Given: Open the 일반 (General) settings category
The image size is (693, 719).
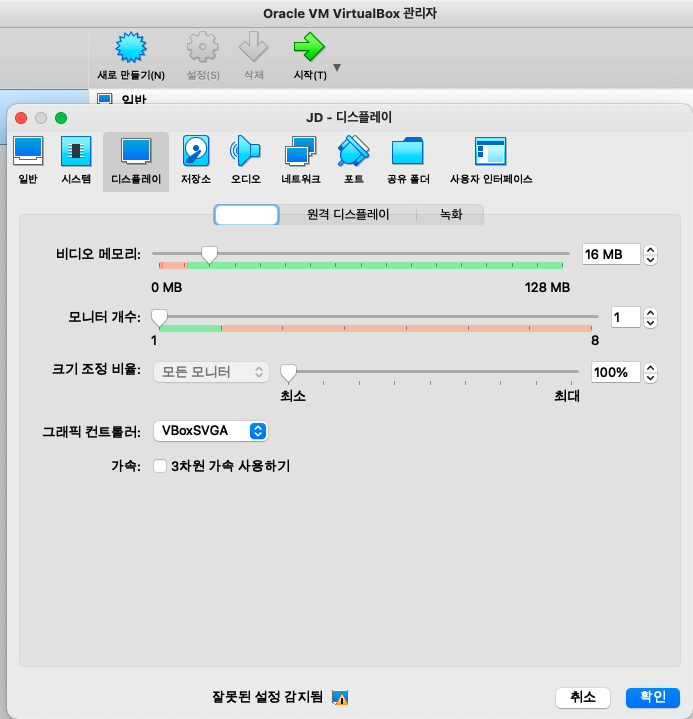Looking at the screenshot, I should 28,160.
